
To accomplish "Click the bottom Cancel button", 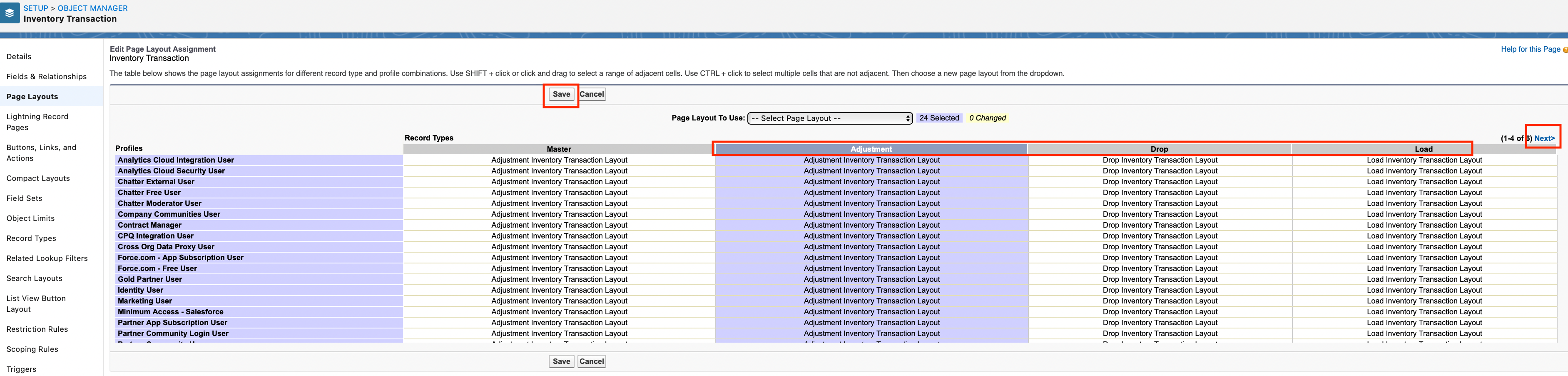I will point(591,361).
